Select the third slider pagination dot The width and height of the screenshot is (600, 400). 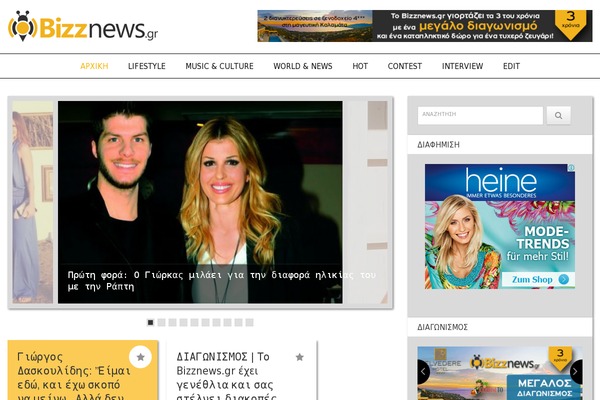click(173, 323)
